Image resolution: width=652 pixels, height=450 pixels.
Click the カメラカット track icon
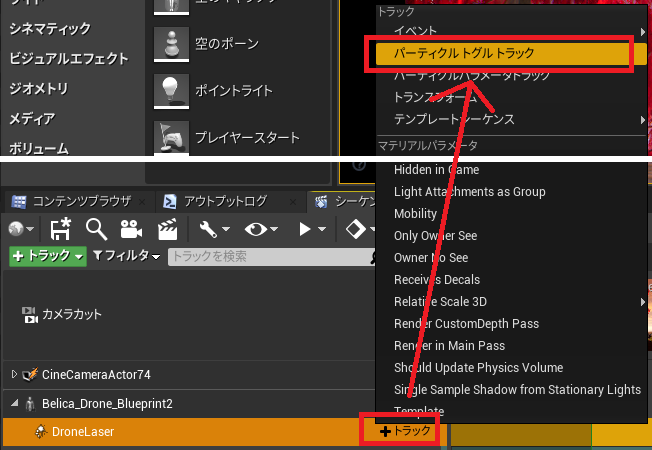tap(30, 315)
